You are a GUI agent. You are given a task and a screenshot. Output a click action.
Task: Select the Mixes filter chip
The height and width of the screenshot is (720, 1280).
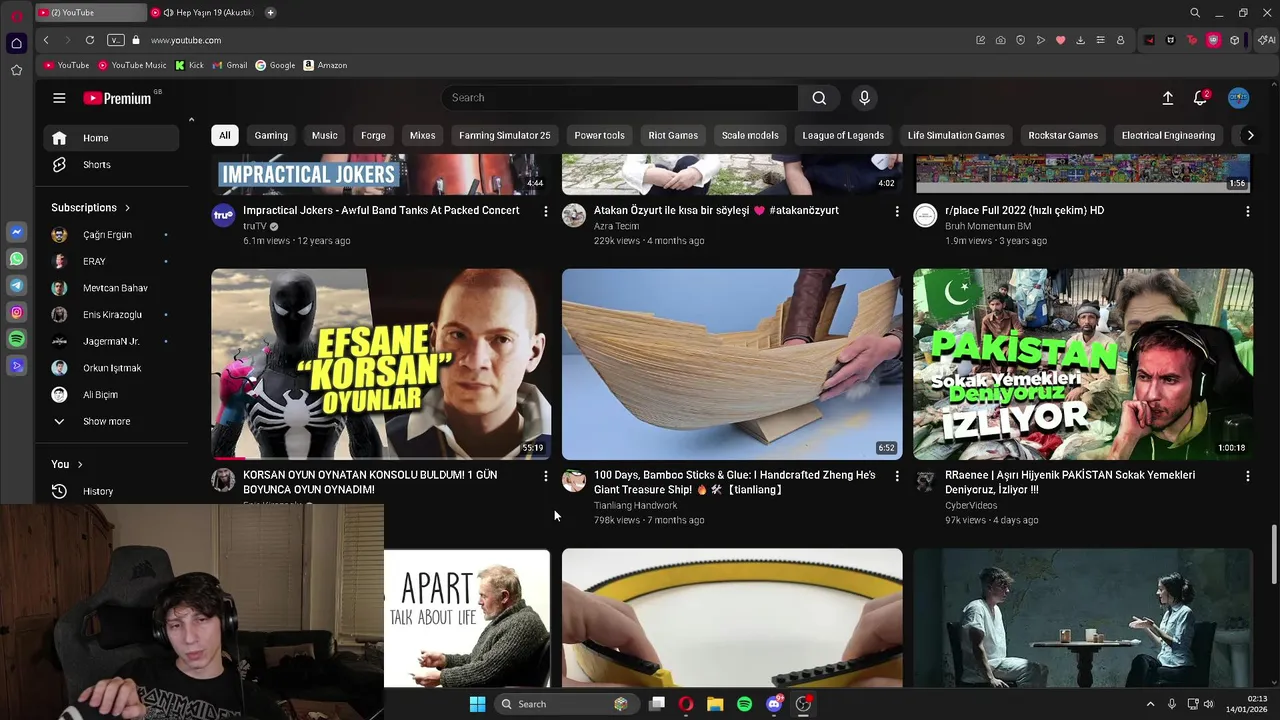(x=422, y=135)
